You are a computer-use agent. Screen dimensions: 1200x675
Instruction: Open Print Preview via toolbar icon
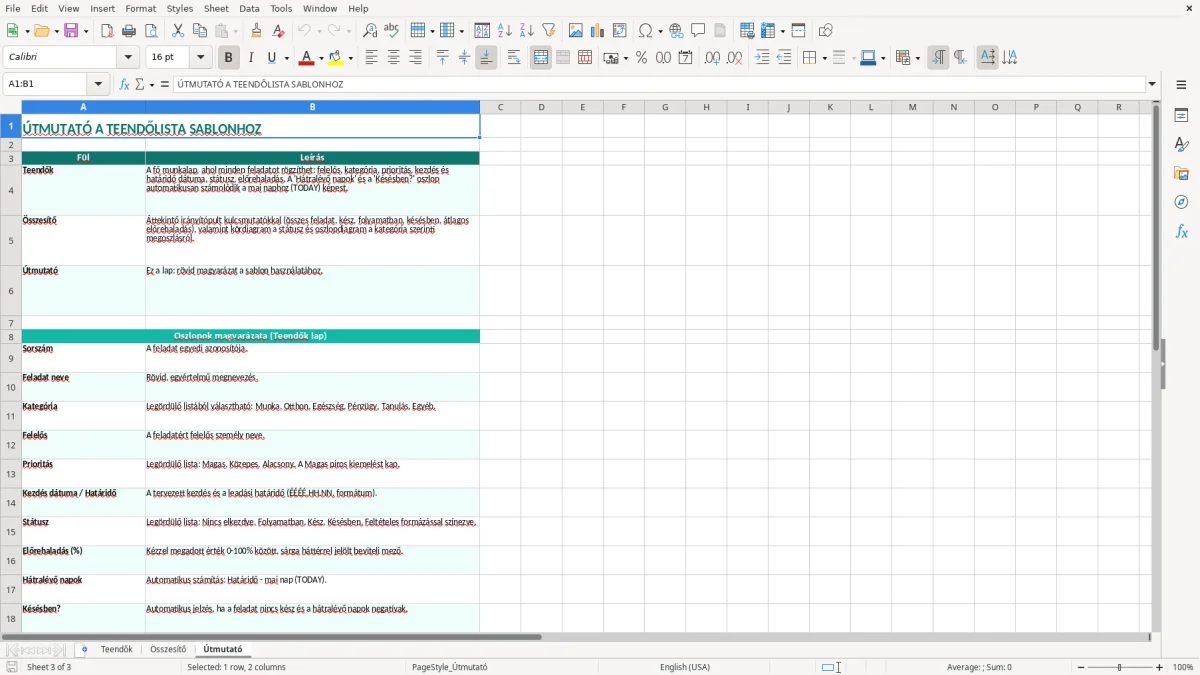click(x=151, y=31)
